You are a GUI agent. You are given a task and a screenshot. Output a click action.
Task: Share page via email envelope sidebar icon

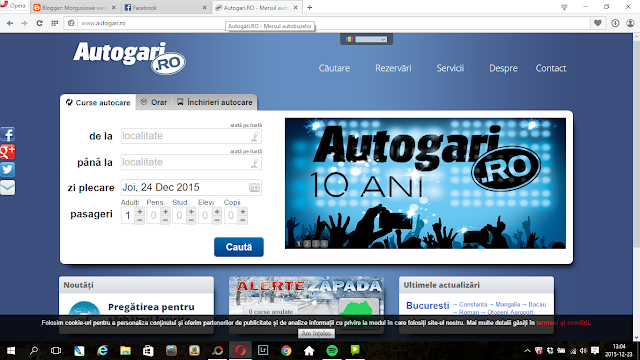[x=7, y=187]
